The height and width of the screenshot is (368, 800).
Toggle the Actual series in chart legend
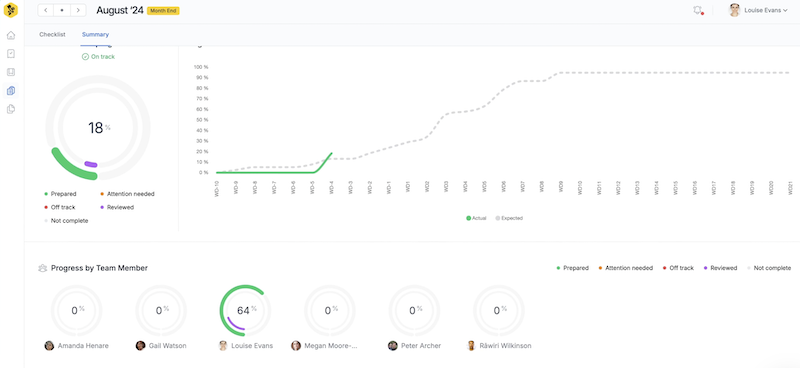476,218
